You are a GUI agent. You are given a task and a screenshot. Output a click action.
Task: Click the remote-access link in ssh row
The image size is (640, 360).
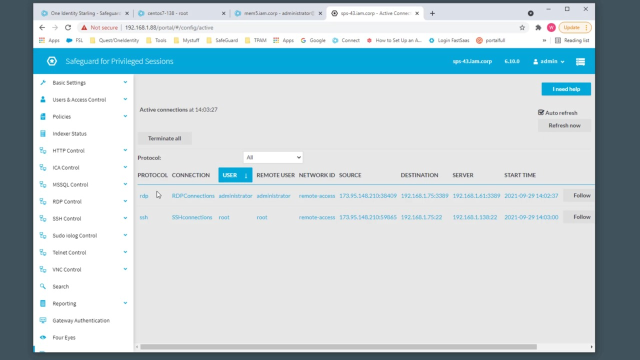point(317,217)
